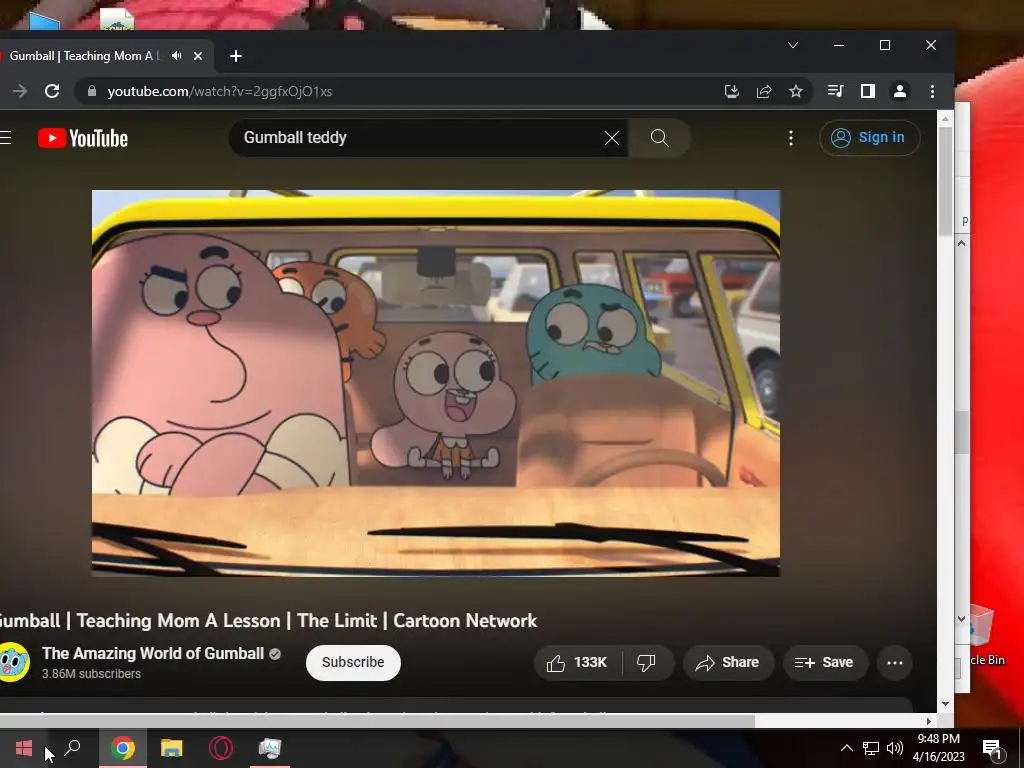
Task: Open YouTube settings three-dot menu
Action: click(791, 138)
